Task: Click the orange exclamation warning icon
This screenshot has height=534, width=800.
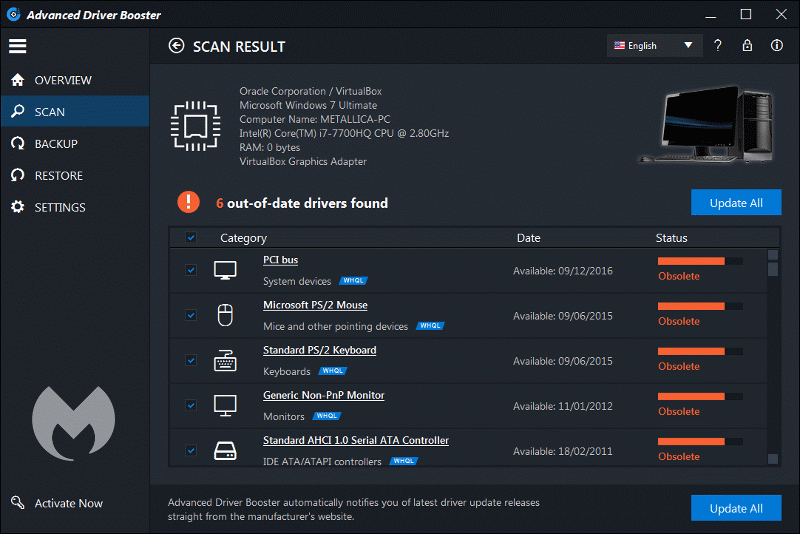Action: click(x=188, y=202)
